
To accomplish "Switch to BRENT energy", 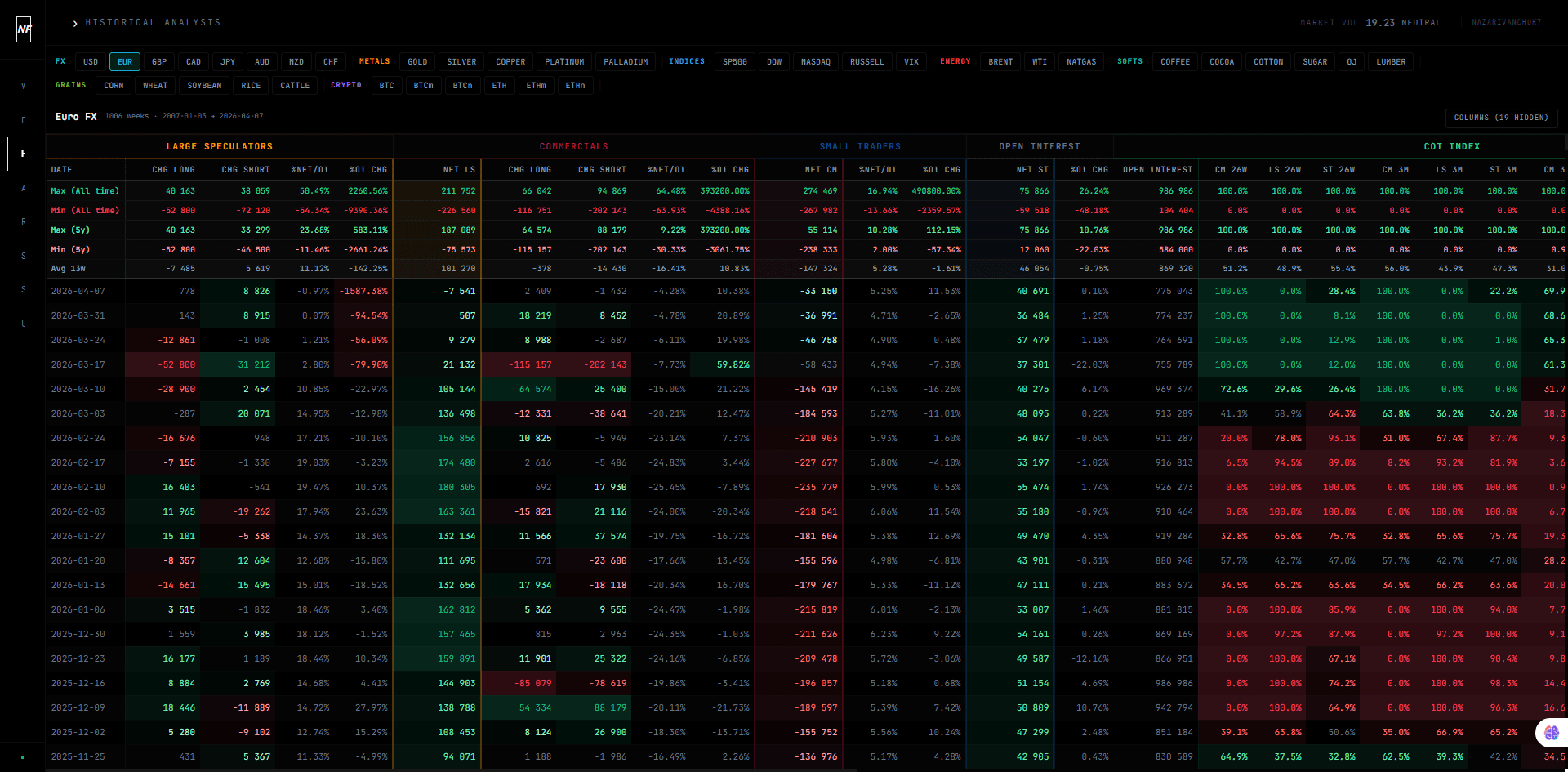I will pos(1000,62).
